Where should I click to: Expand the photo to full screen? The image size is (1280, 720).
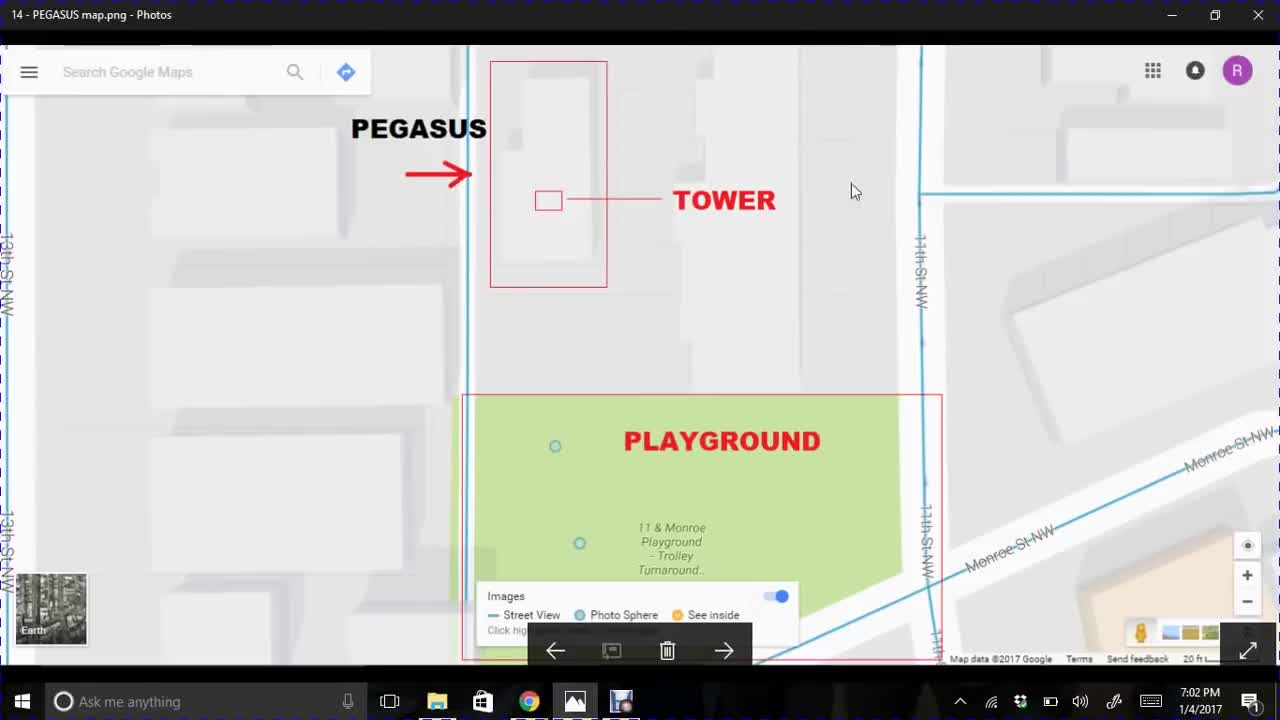1248,651
